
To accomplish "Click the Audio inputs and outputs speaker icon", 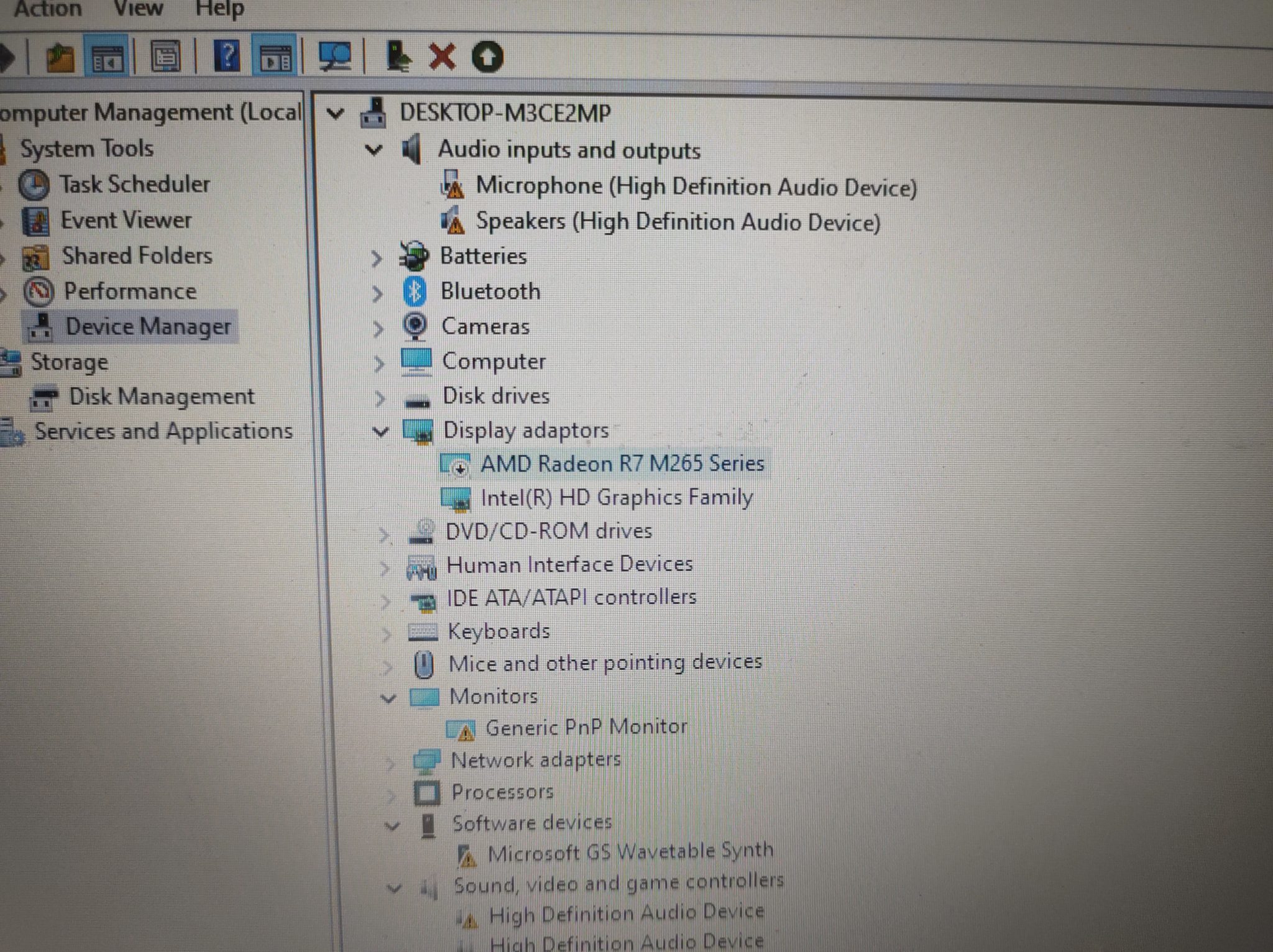I will click(411, 149).
